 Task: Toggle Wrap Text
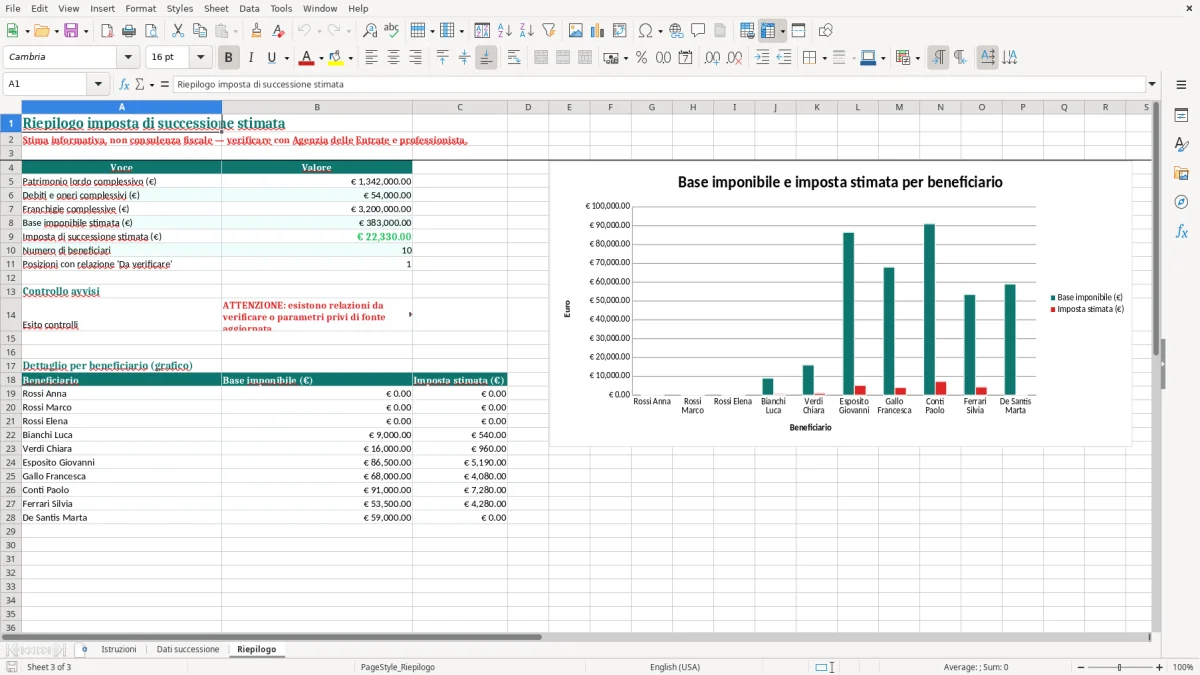(514, 58)
